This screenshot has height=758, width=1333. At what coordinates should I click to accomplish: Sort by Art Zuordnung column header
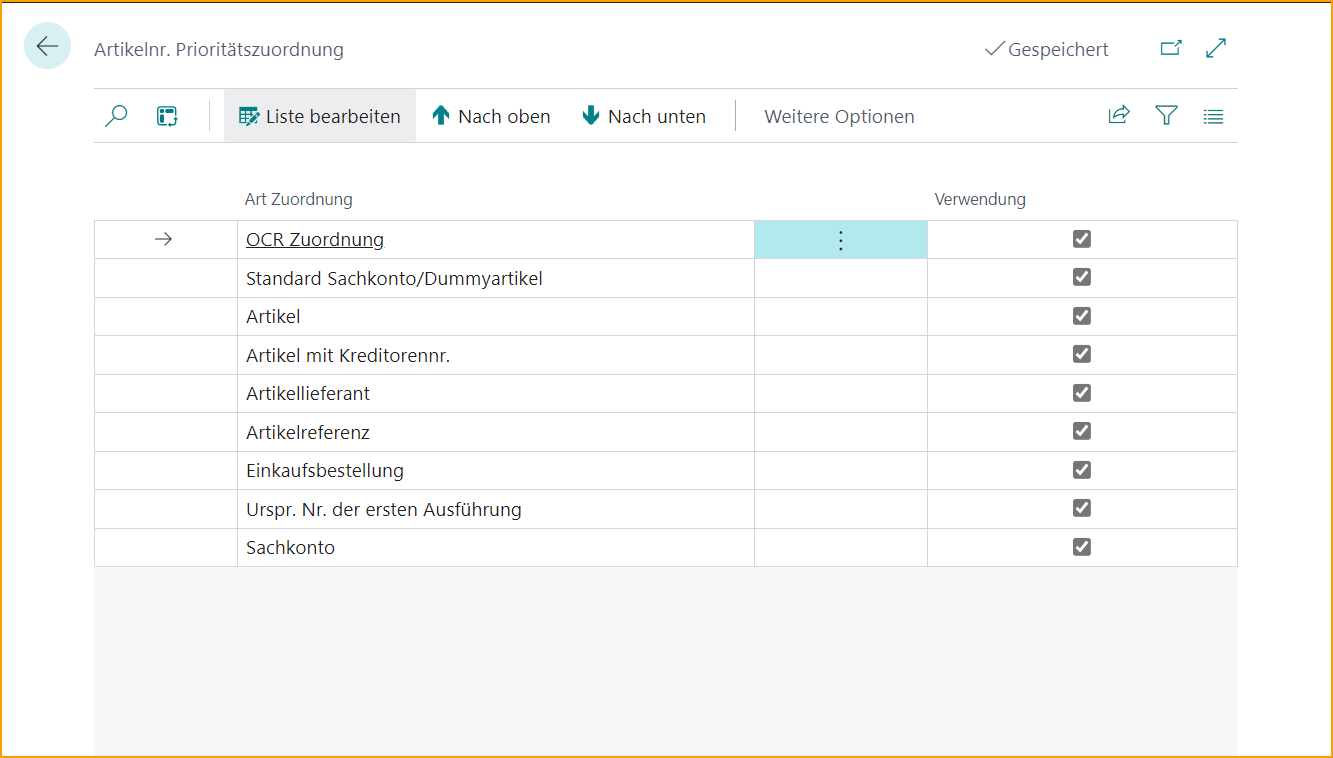click(x=299, y=199)
